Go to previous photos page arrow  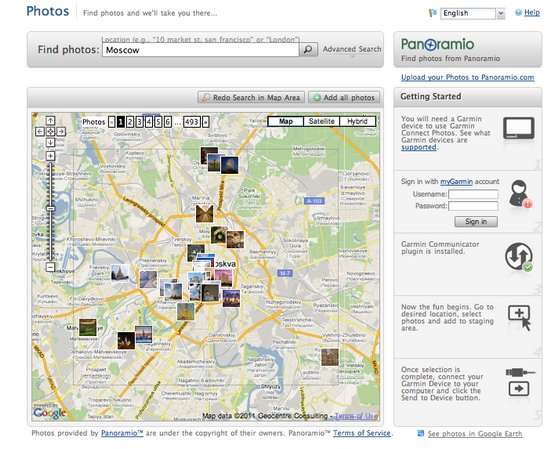112,122
